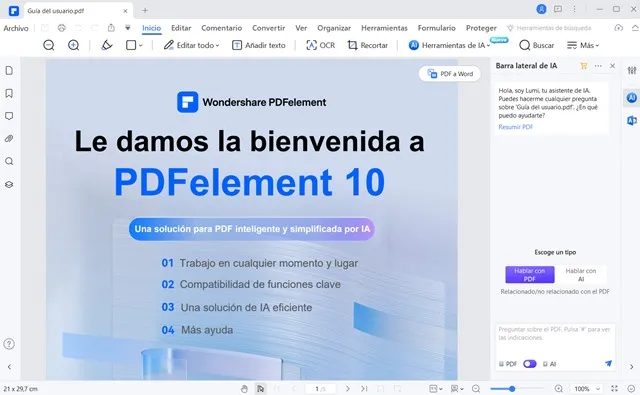
Task: Open the Archivo menu
Action: pyautogui.click(x=16, y=28)
